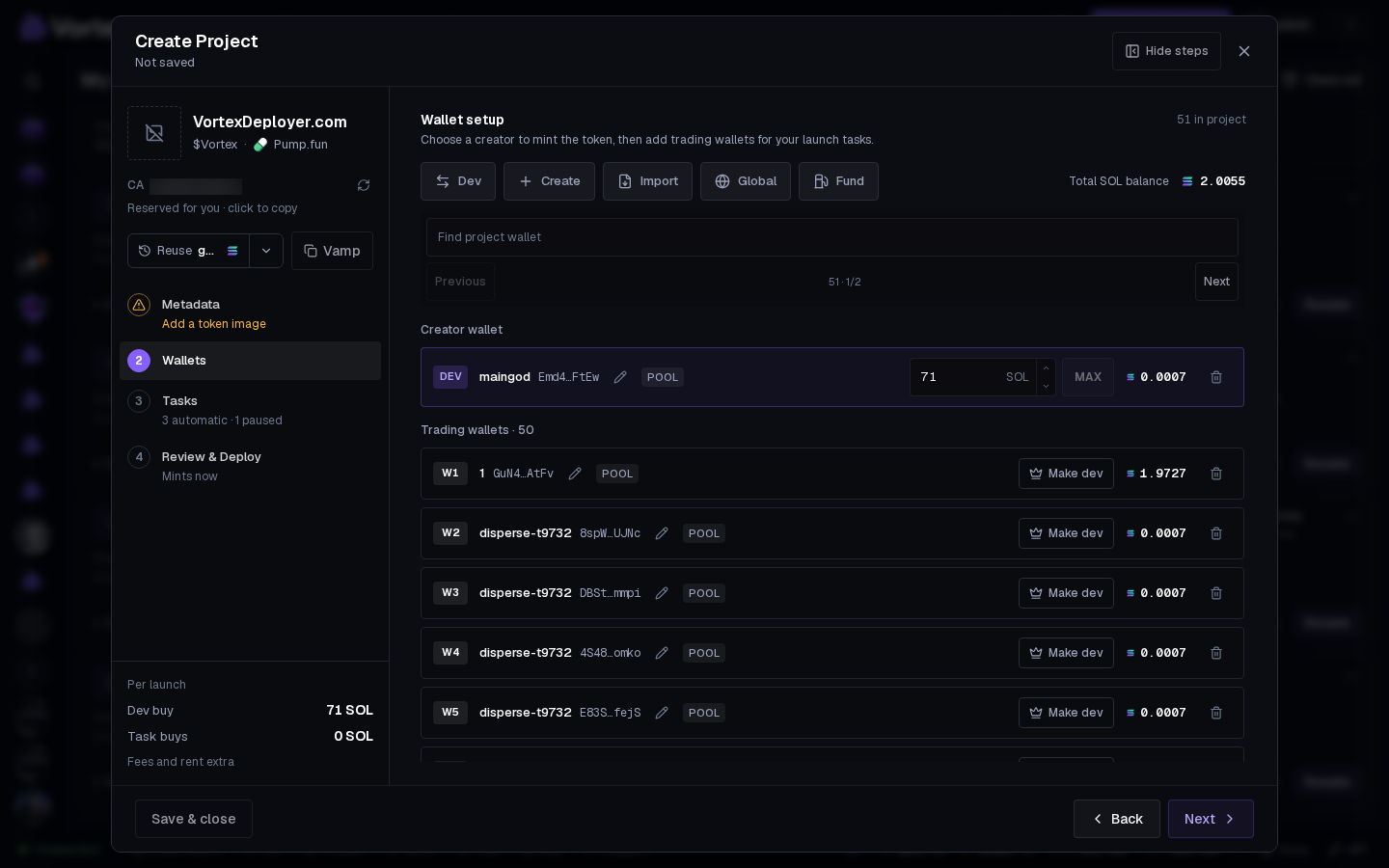Click Save & close
The height and width of the screenshot is (868, 1389).
[x=194, y=819]
